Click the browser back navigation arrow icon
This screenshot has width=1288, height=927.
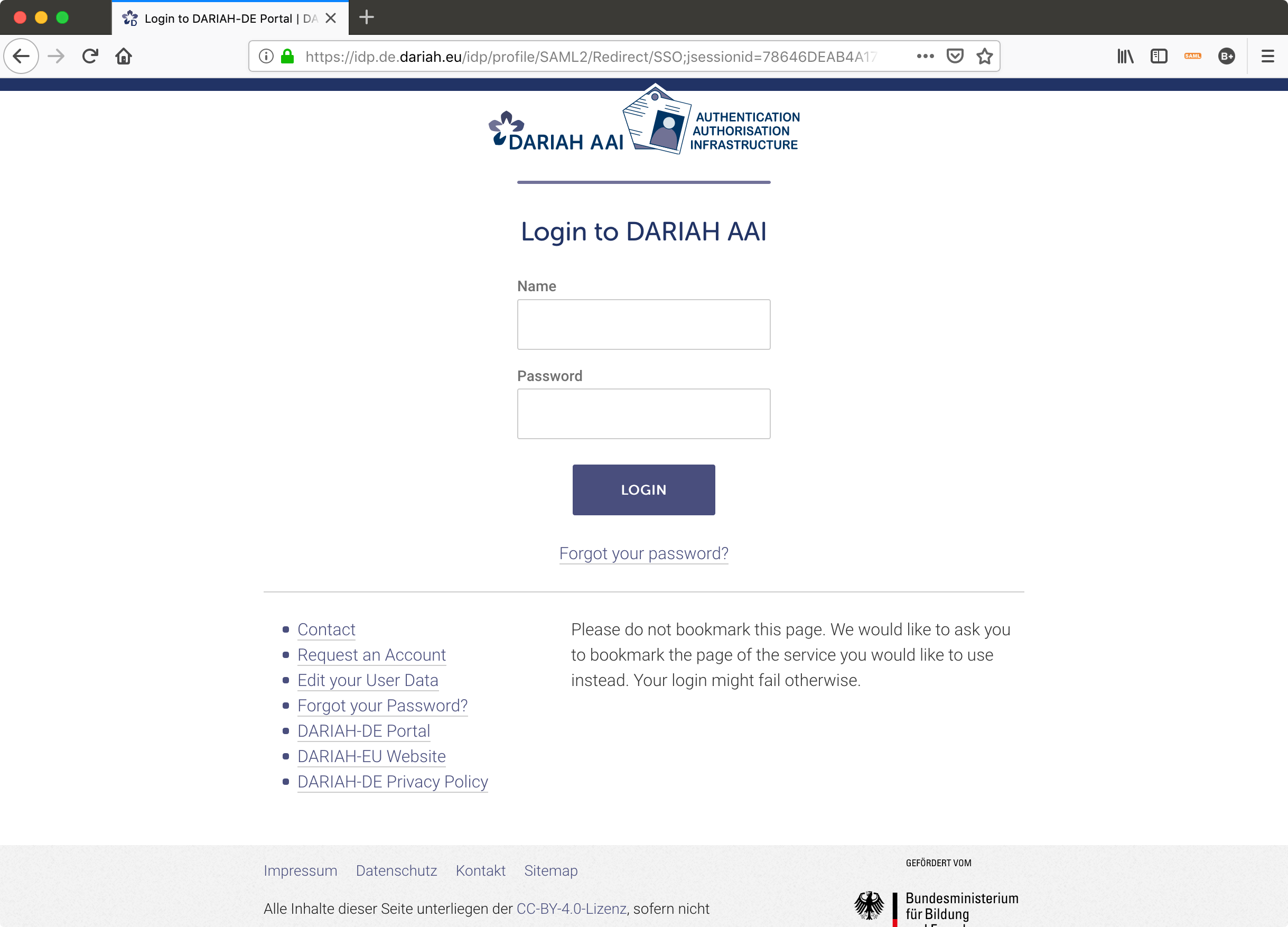pyautogui.click(x=22, y=56)
